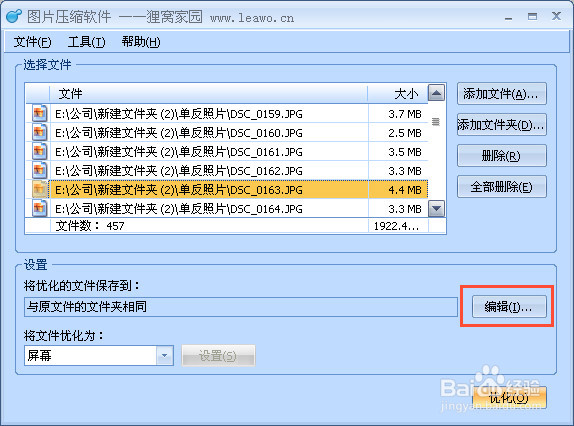Click the 文件 column header

tap(209, 94)
